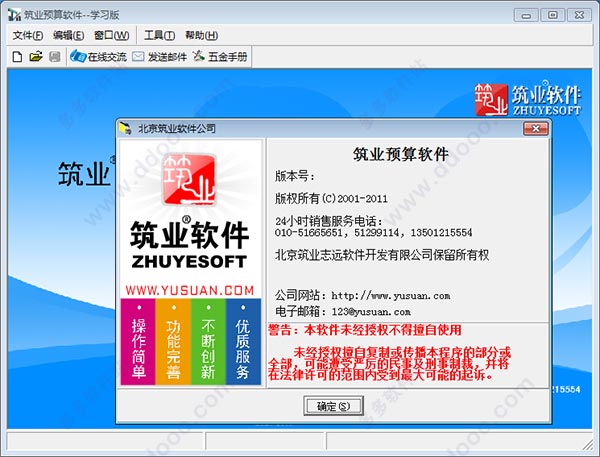Viewport: 600px width, 457px height.
Task: Open the 工具(T) menu
Action: pos(159,36)
